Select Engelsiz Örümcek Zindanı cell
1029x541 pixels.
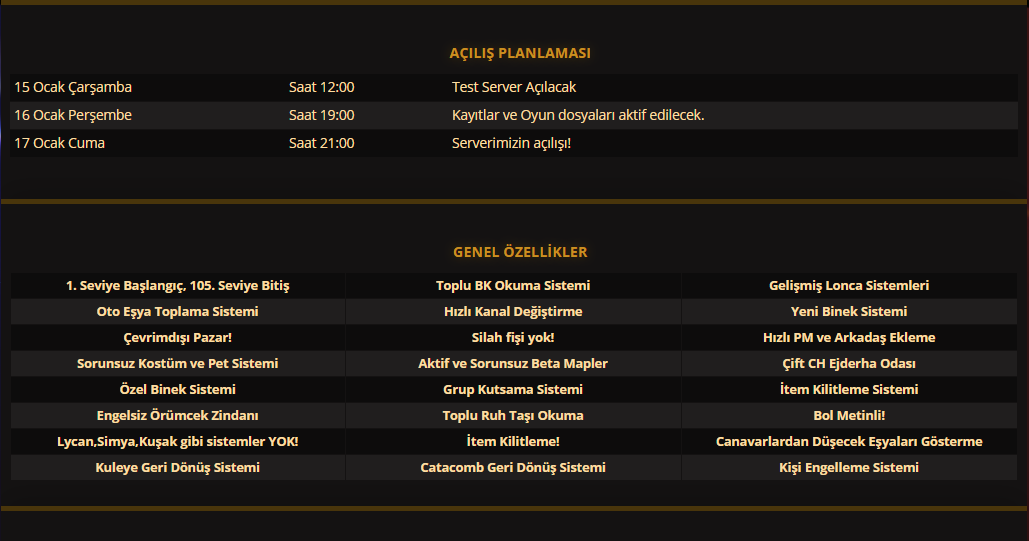coord(178,416)
